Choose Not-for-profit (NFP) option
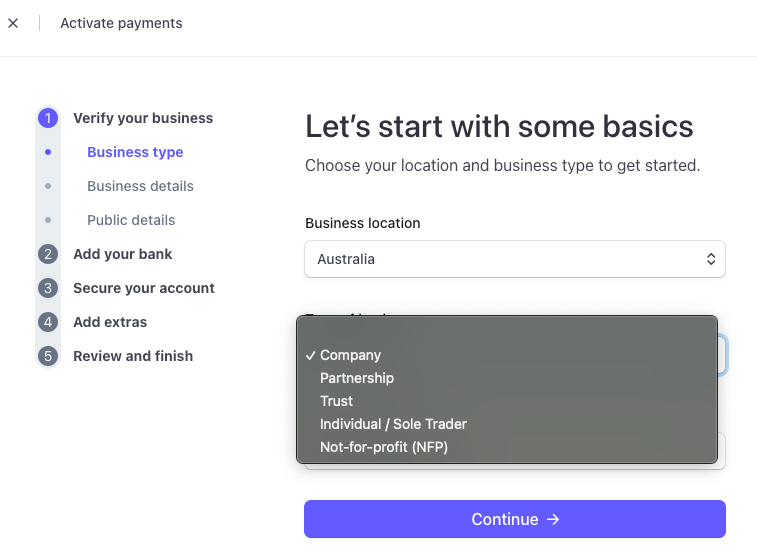 tap(383, 447)
